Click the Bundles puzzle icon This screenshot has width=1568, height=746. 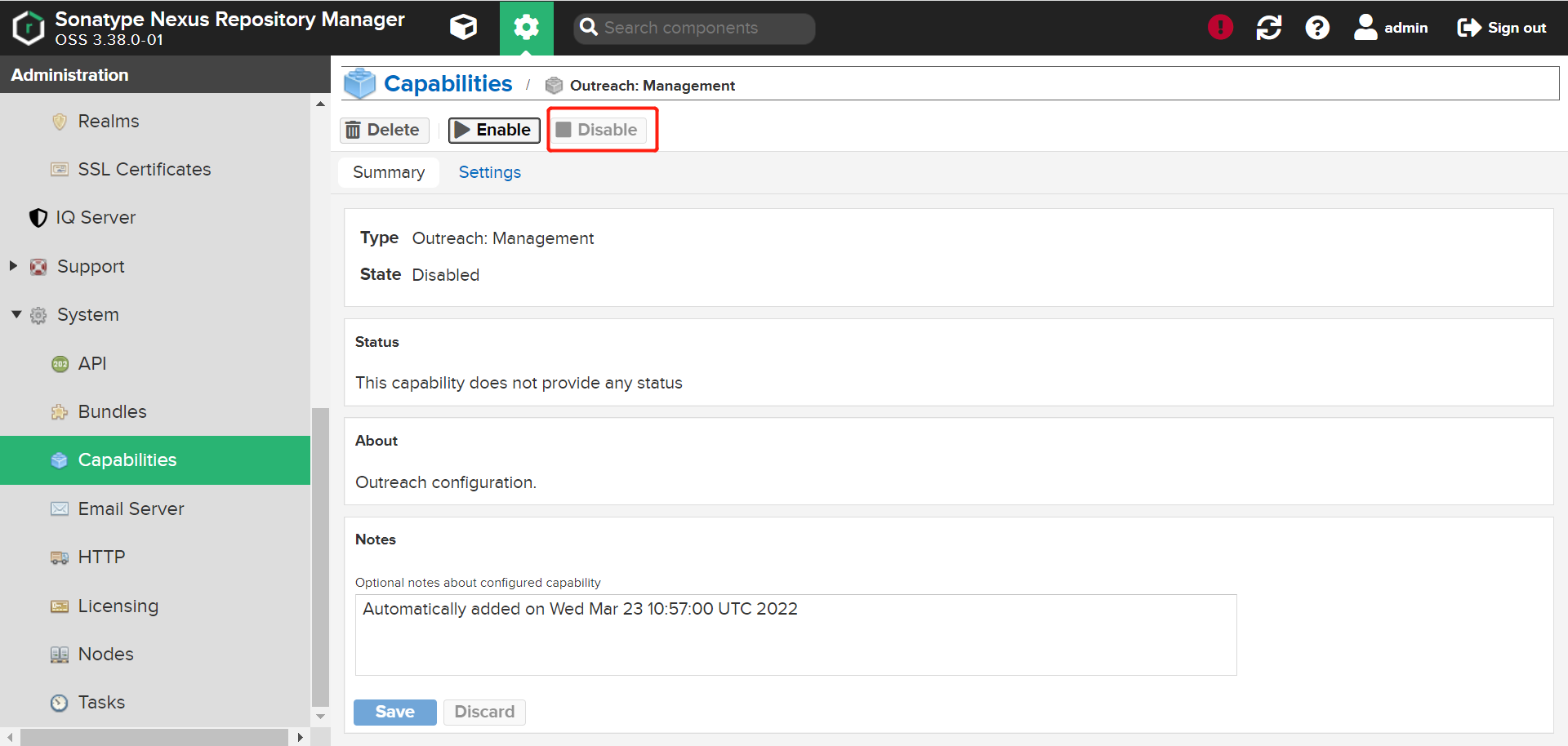click(60, 412)
